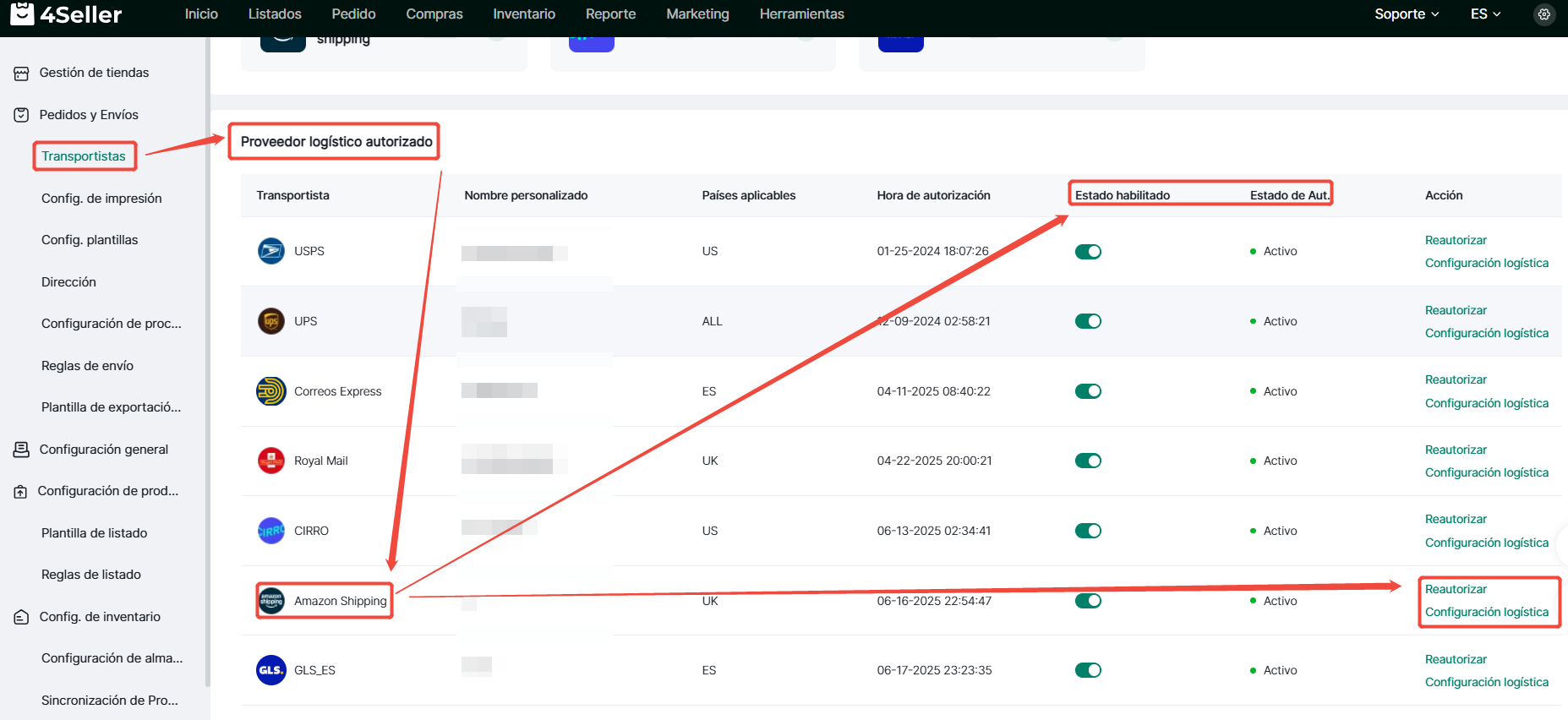Screen dimensions: 1568x720
Task: Click Reautorizar for CIRRO
Action: pos(1456,519)
